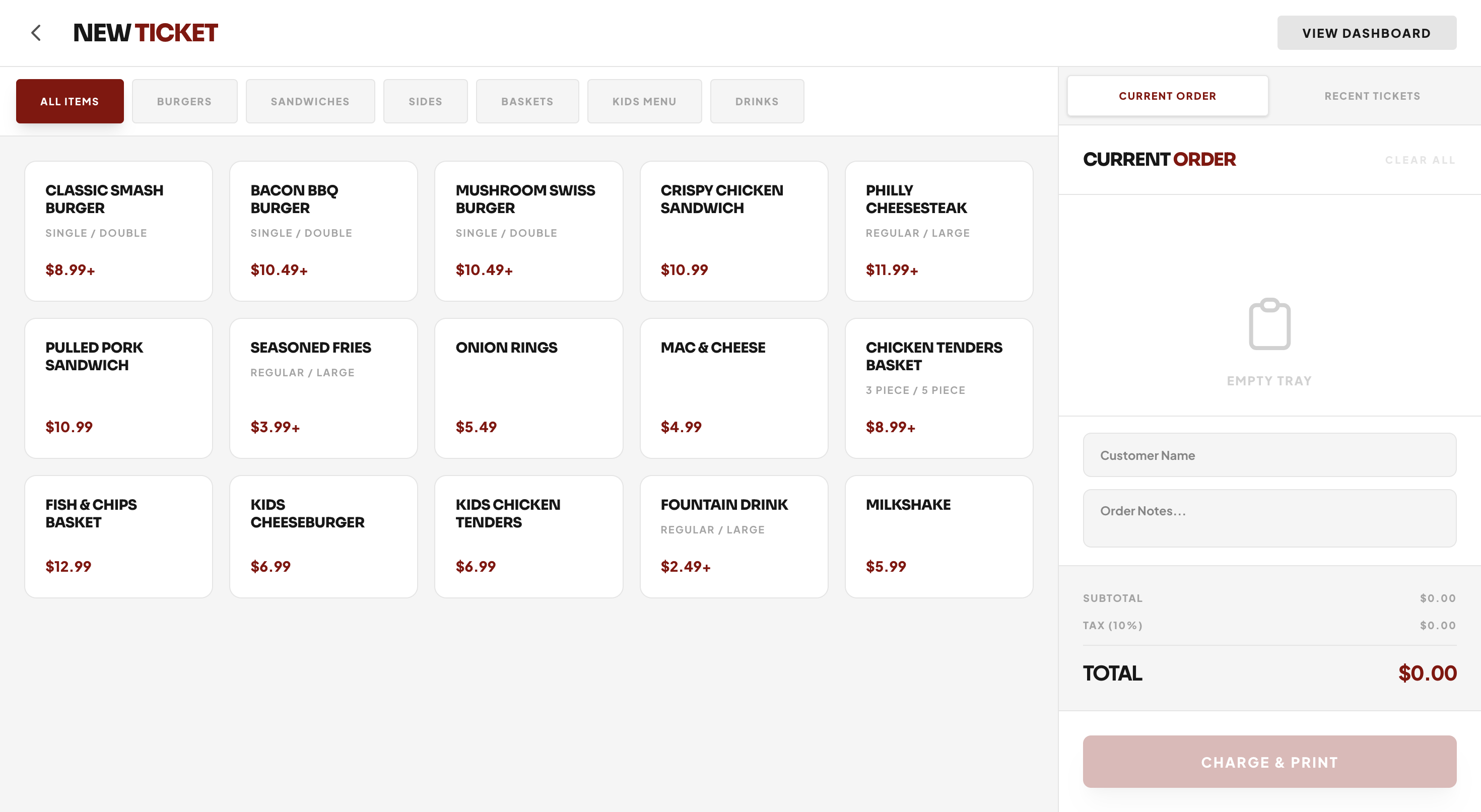Open the Burgers category filter
Screen dimensions: 1481x812
pyautogui.click(x=184, y=101)
